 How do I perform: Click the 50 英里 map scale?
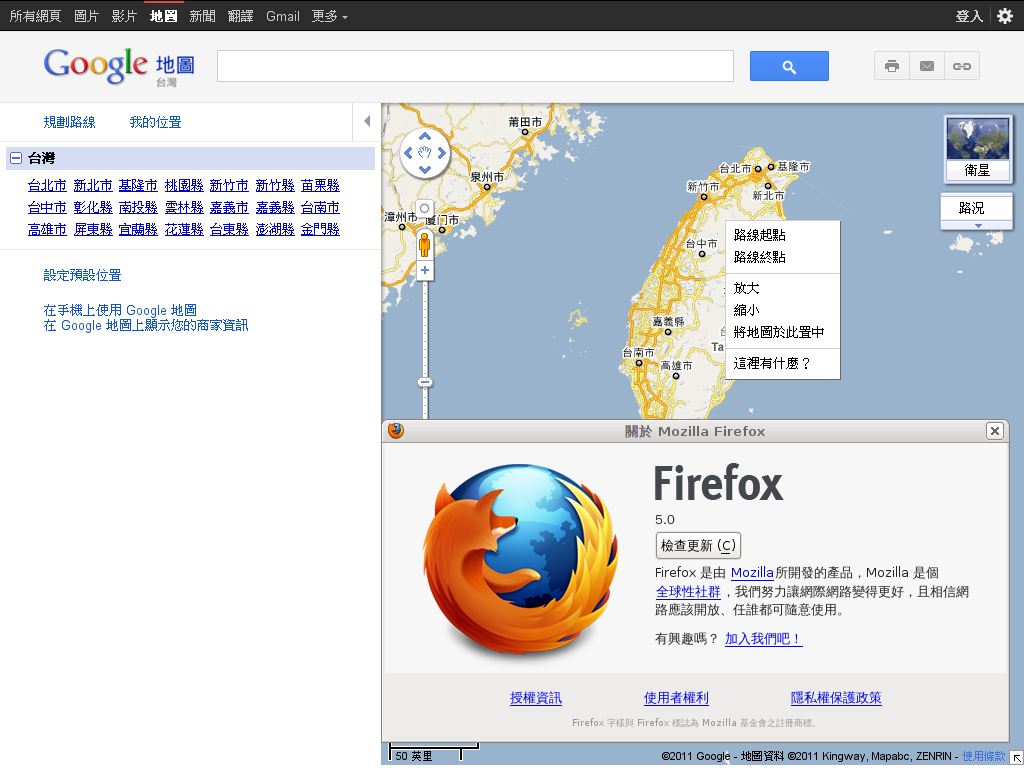(434, 754)
